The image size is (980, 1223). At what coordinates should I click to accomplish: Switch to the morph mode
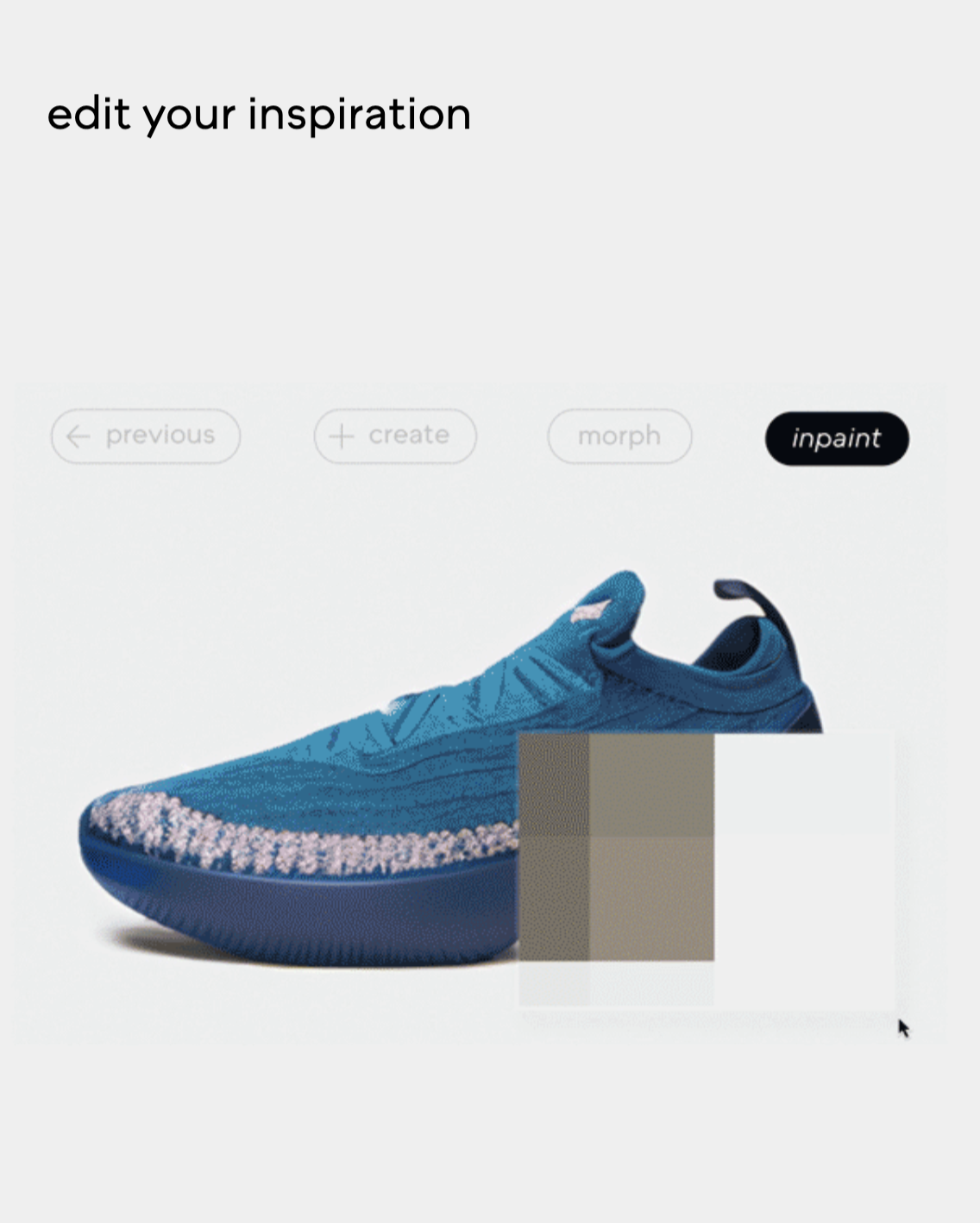(x=619, y=436)
